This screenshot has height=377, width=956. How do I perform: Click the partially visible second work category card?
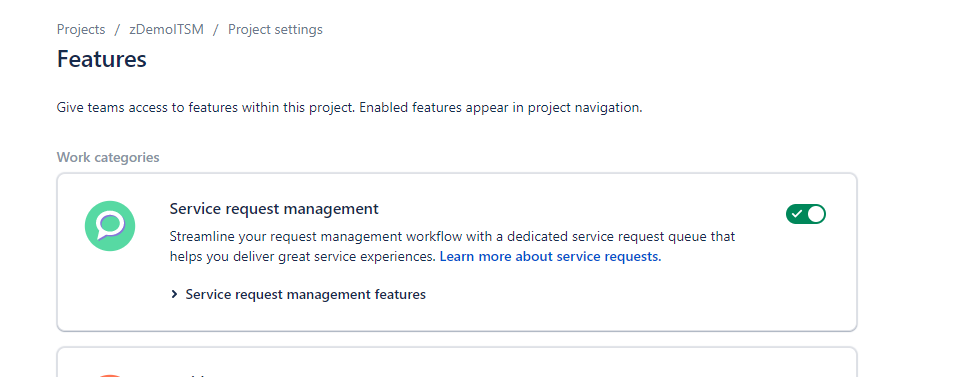tap(457, 362)
